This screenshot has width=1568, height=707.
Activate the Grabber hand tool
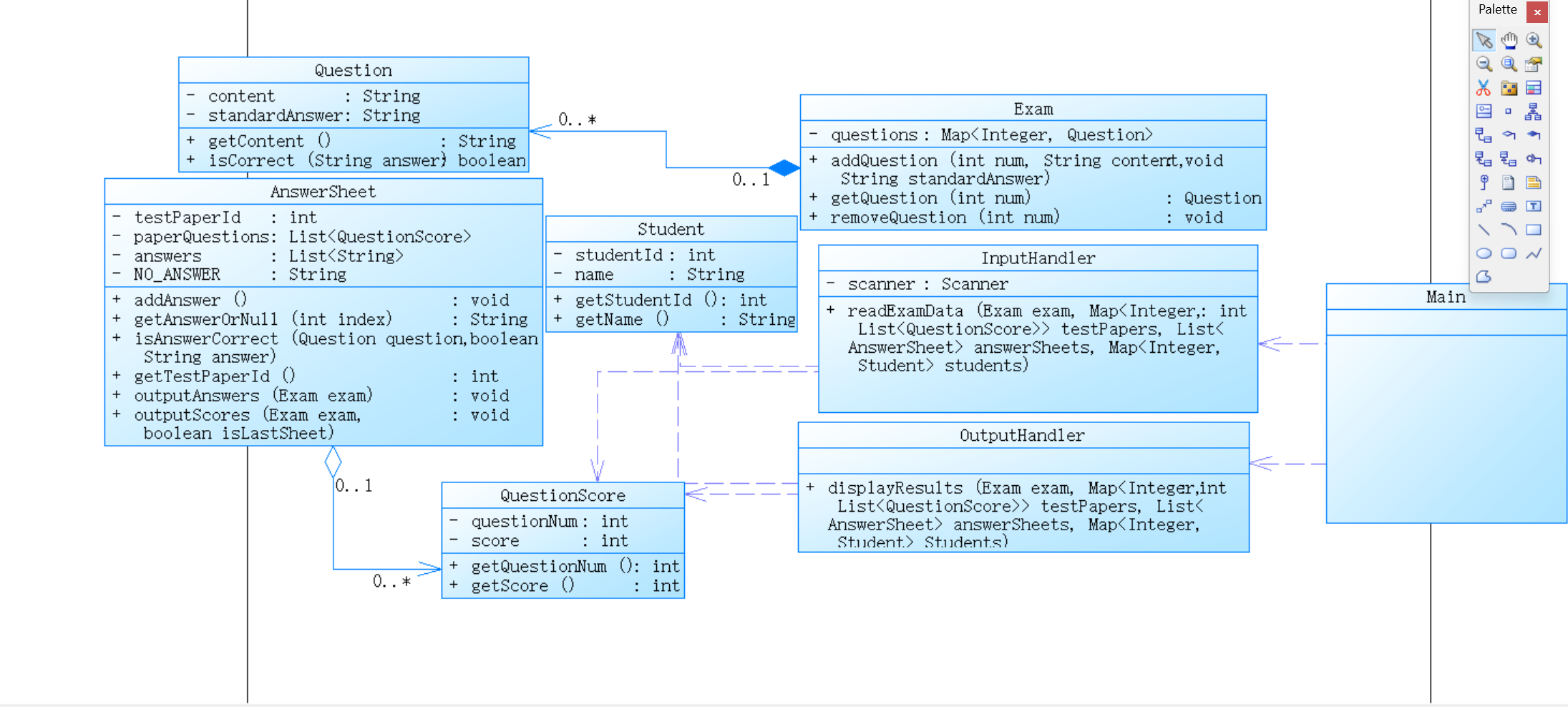[1509, 40]
